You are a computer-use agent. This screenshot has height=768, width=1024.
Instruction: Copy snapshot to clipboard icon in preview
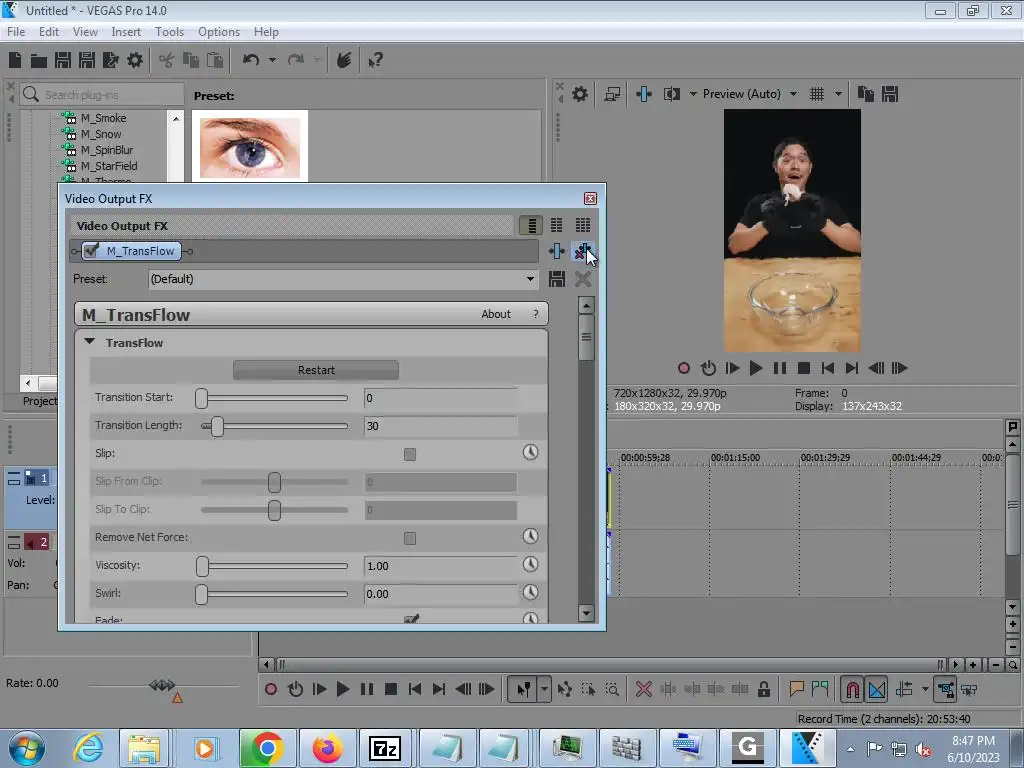865,95
